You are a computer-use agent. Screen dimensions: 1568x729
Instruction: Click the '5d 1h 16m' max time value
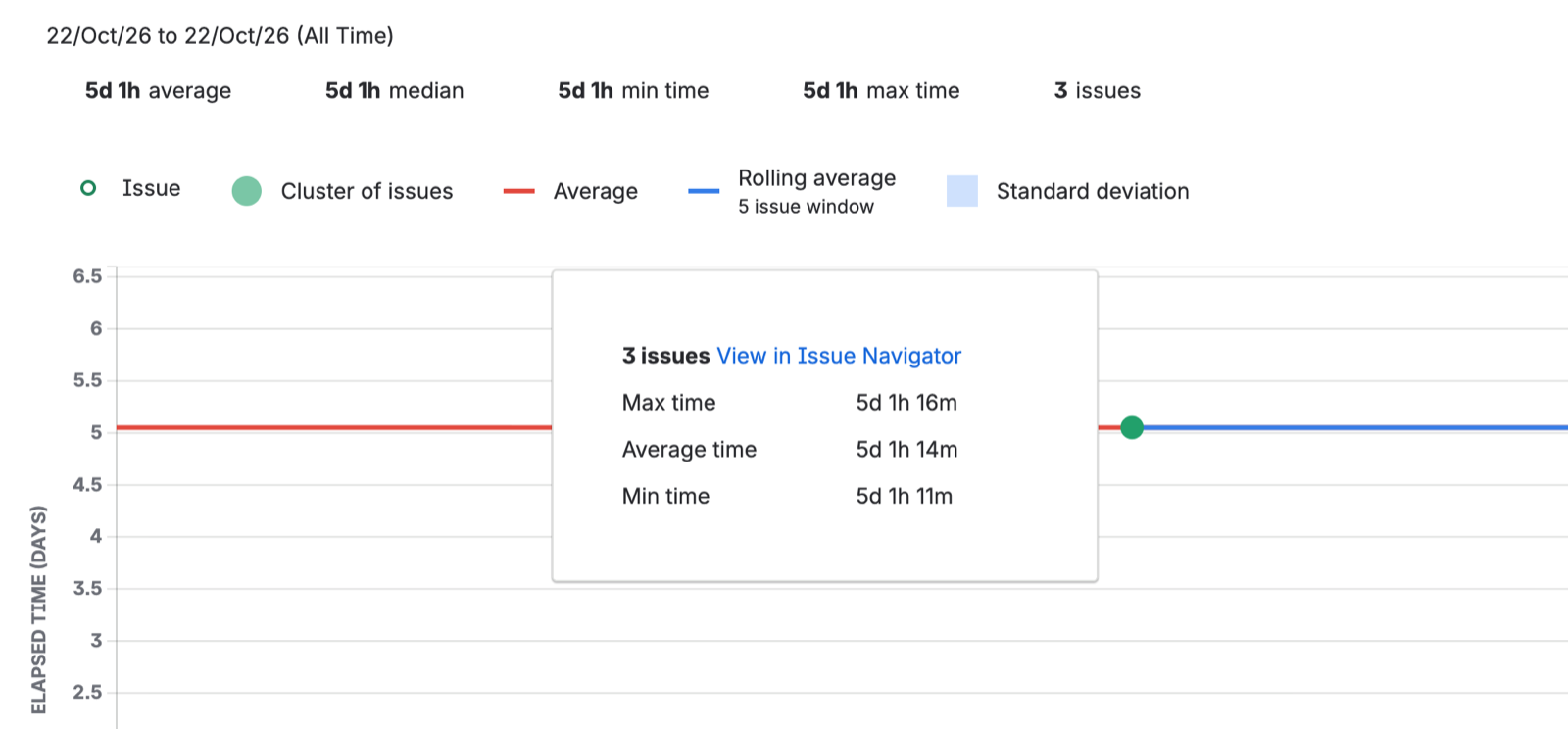pos(906,403)
